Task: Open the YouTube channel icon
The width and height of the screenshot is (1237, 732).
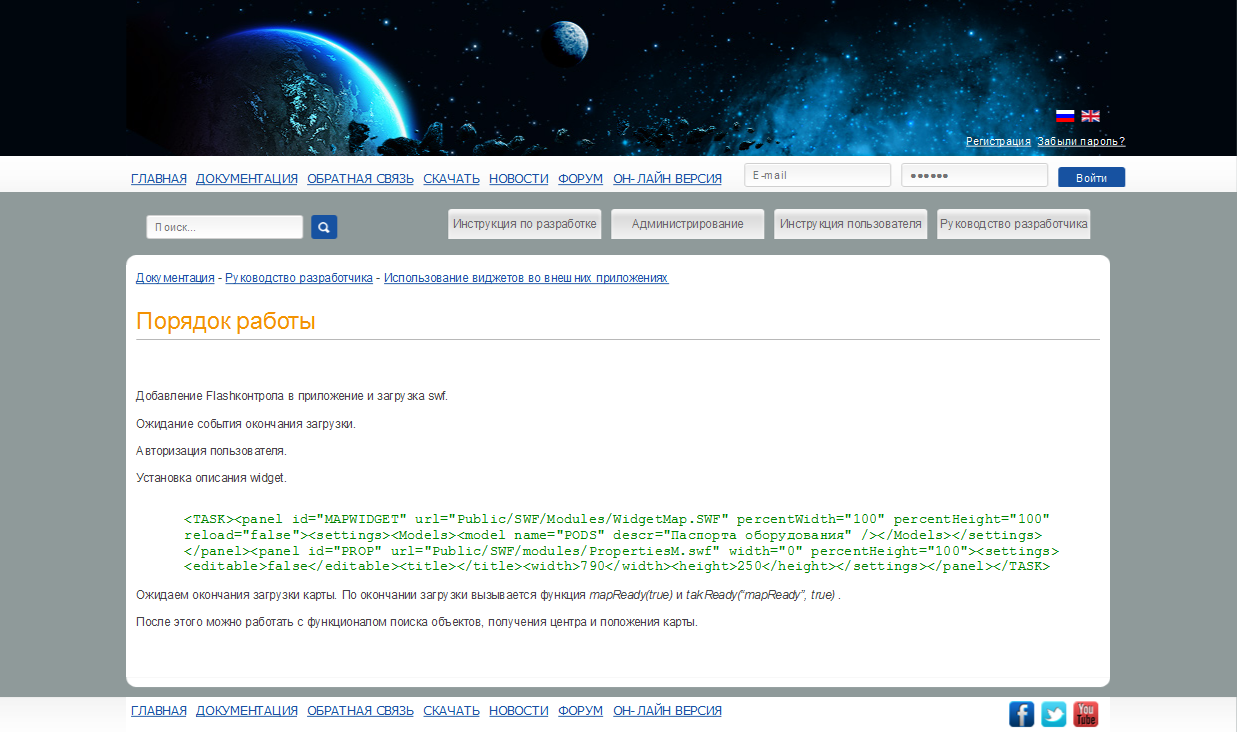Action: (x=1086, y=714)
